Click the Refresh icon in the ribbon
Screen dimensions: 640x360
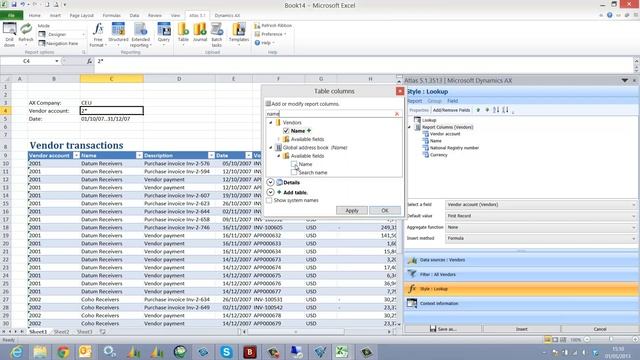tap(26, 33)
